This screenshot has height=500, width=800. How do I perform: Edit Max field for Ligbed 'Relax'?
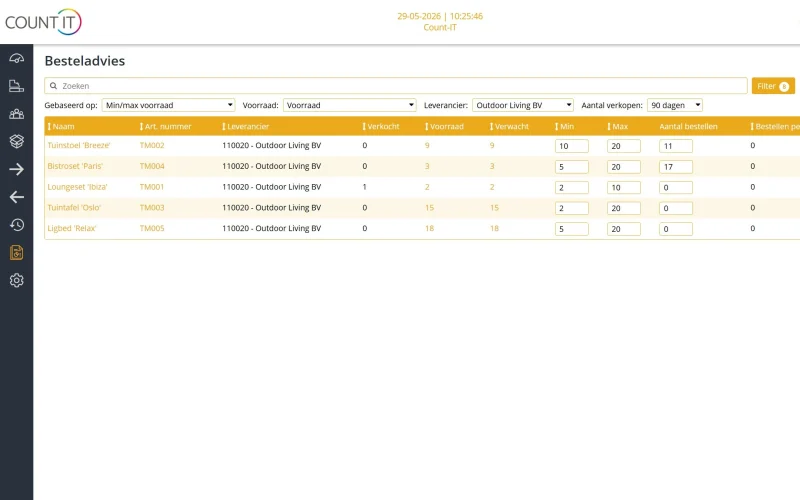click(x=623, y=229)
